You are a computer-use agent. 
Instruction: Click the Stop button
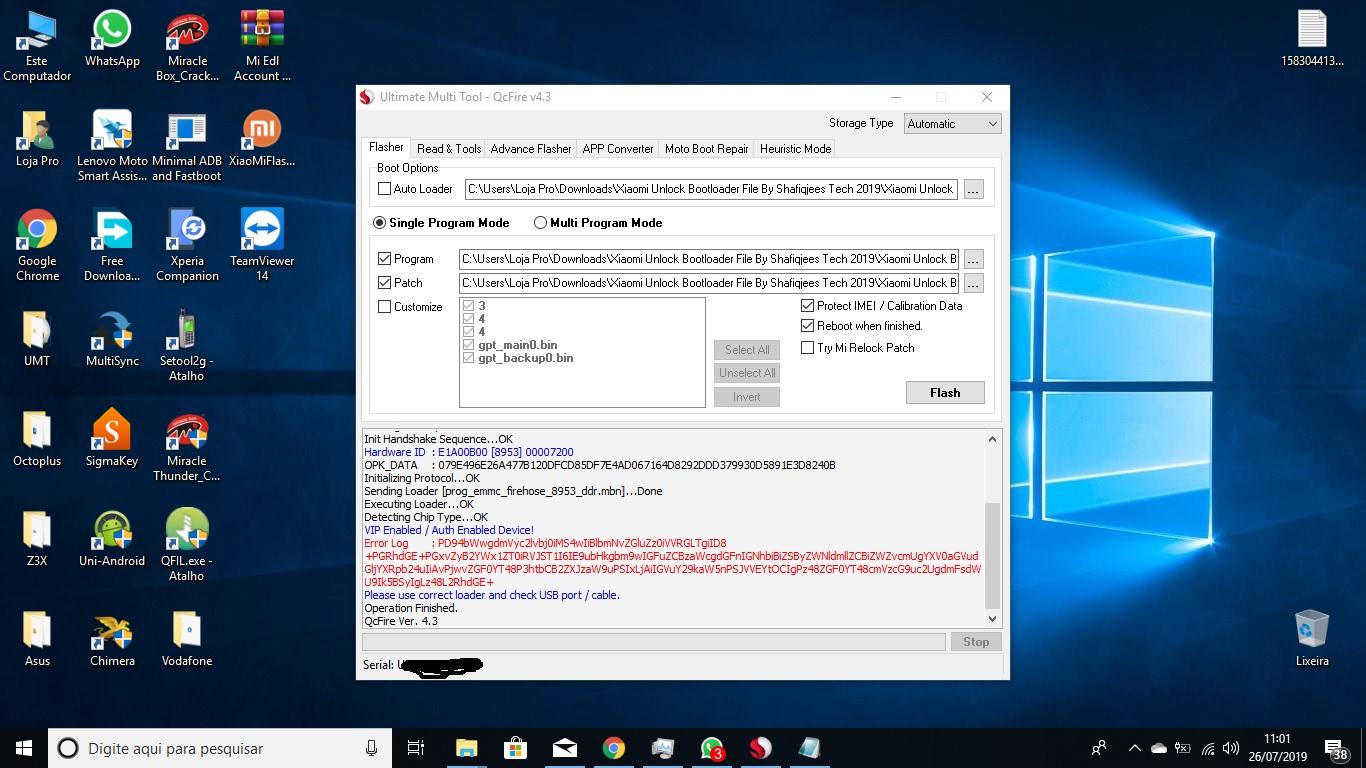[x=976, y=642]
